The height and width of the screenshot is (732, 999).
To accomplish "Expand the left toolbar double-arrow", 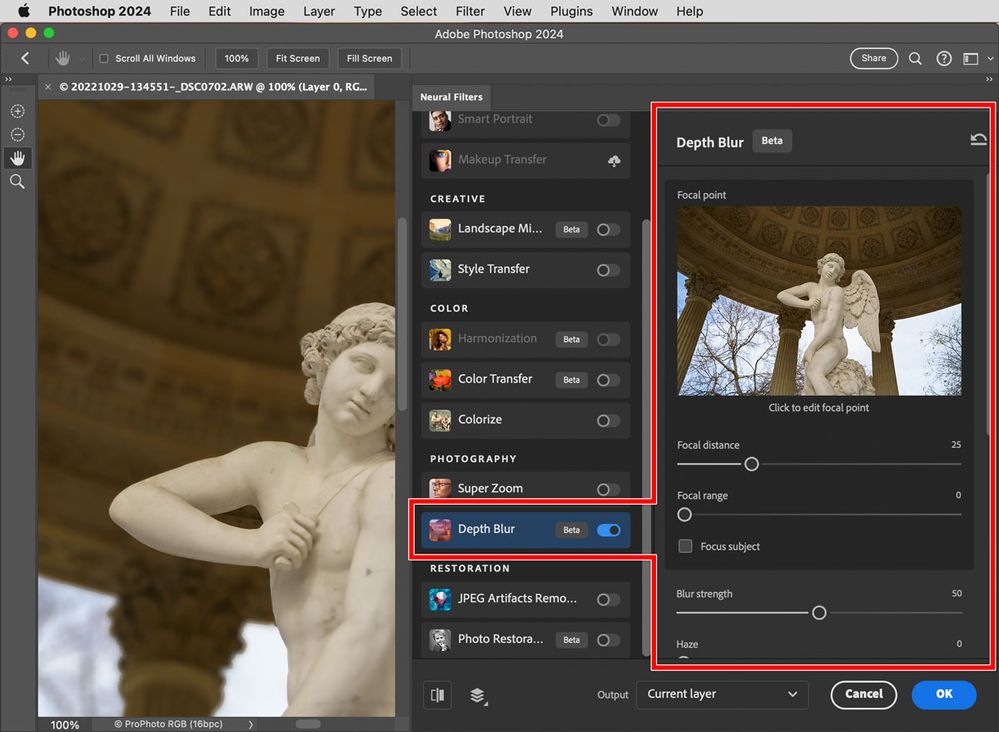I will tap(8, 79).
